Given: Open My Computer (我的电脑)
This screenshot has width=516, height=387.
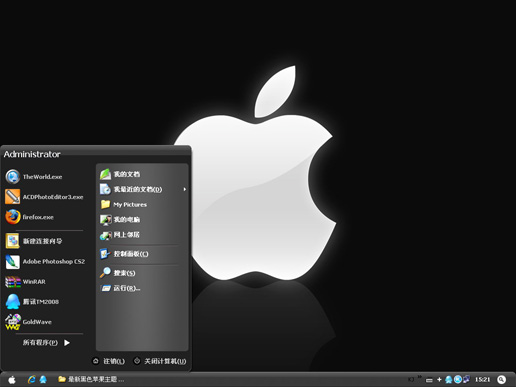Looking at the screenshot, I should coord(120,219).
